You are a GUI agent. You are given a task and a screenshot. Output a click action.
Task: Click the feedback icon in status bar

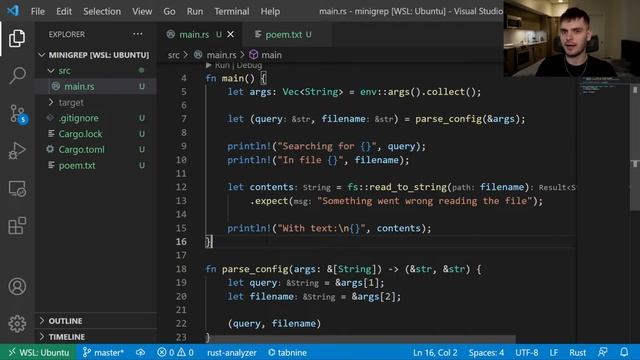click(x=602, y=352)
